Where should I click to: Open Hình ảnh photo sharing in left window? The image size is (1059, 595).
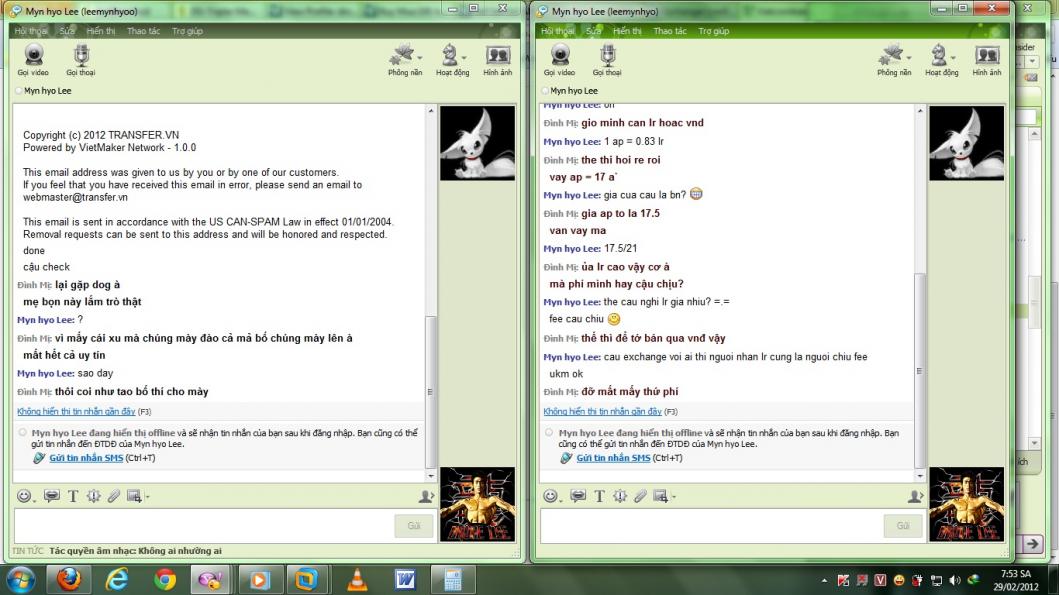(x=498, y=59)
